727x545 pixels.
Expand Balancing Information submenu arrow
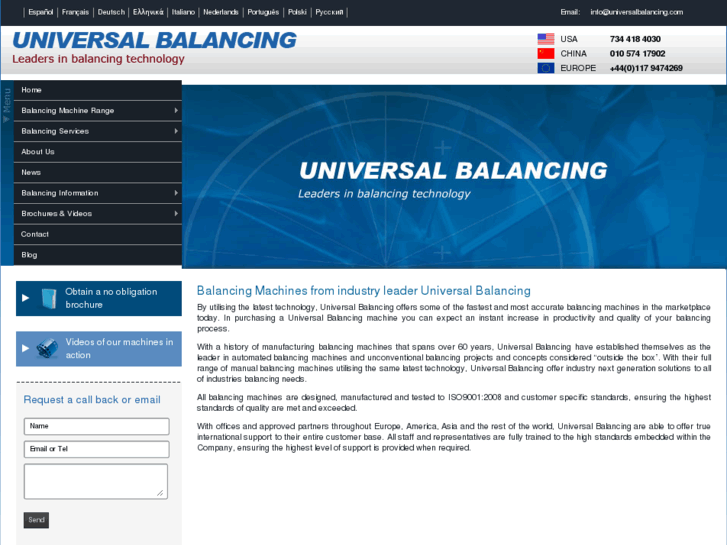[176, 193]
